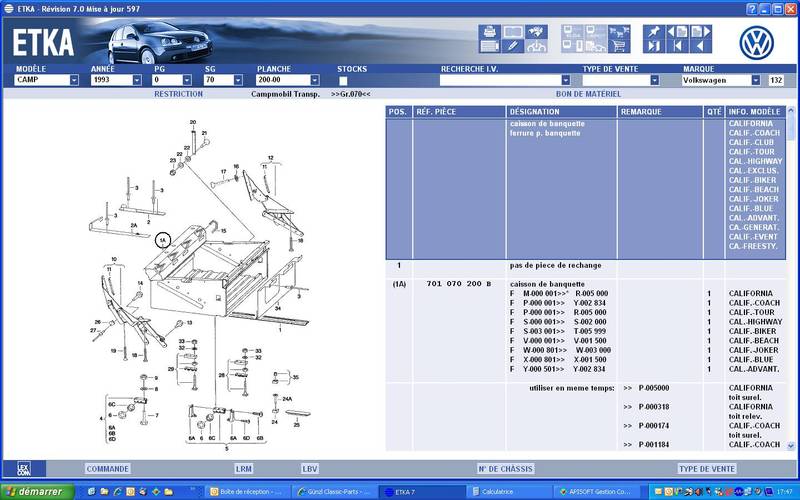Click the bottom TYPE DE VENTE button

707,468
